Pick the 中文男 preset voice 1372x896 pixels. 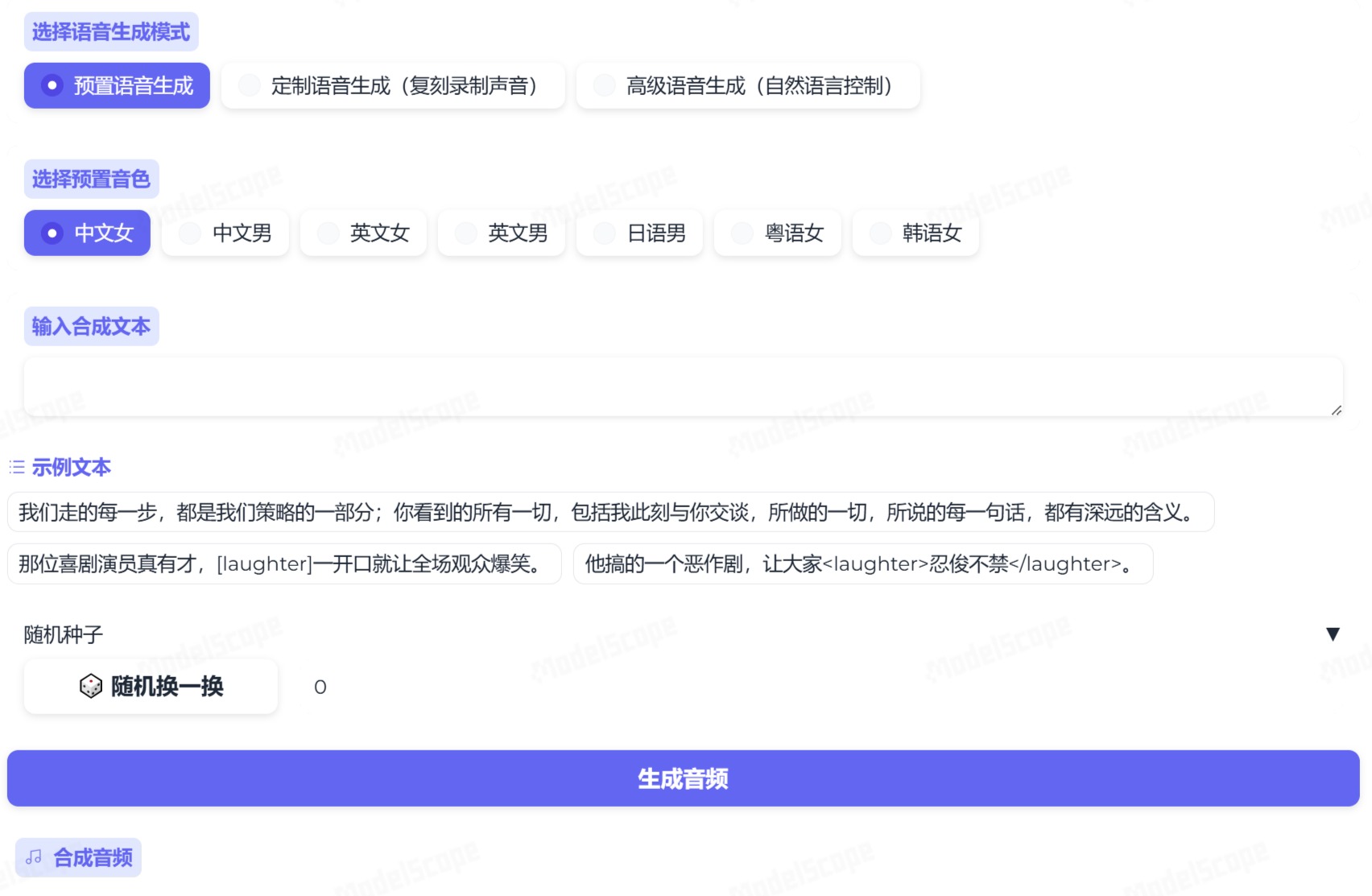coord(225,233)
